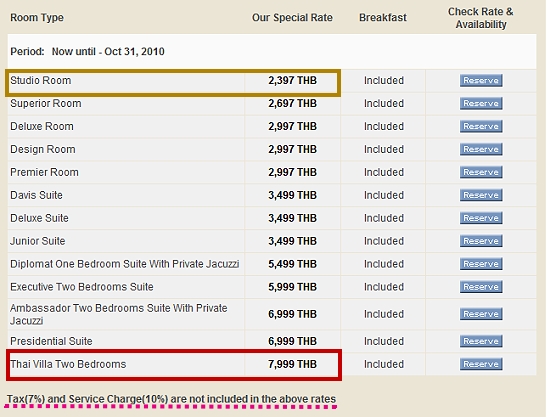Reserve Ambassador Two Bedrooms Suite
This screenshot has height=417, width=550.
click(481, 314)
